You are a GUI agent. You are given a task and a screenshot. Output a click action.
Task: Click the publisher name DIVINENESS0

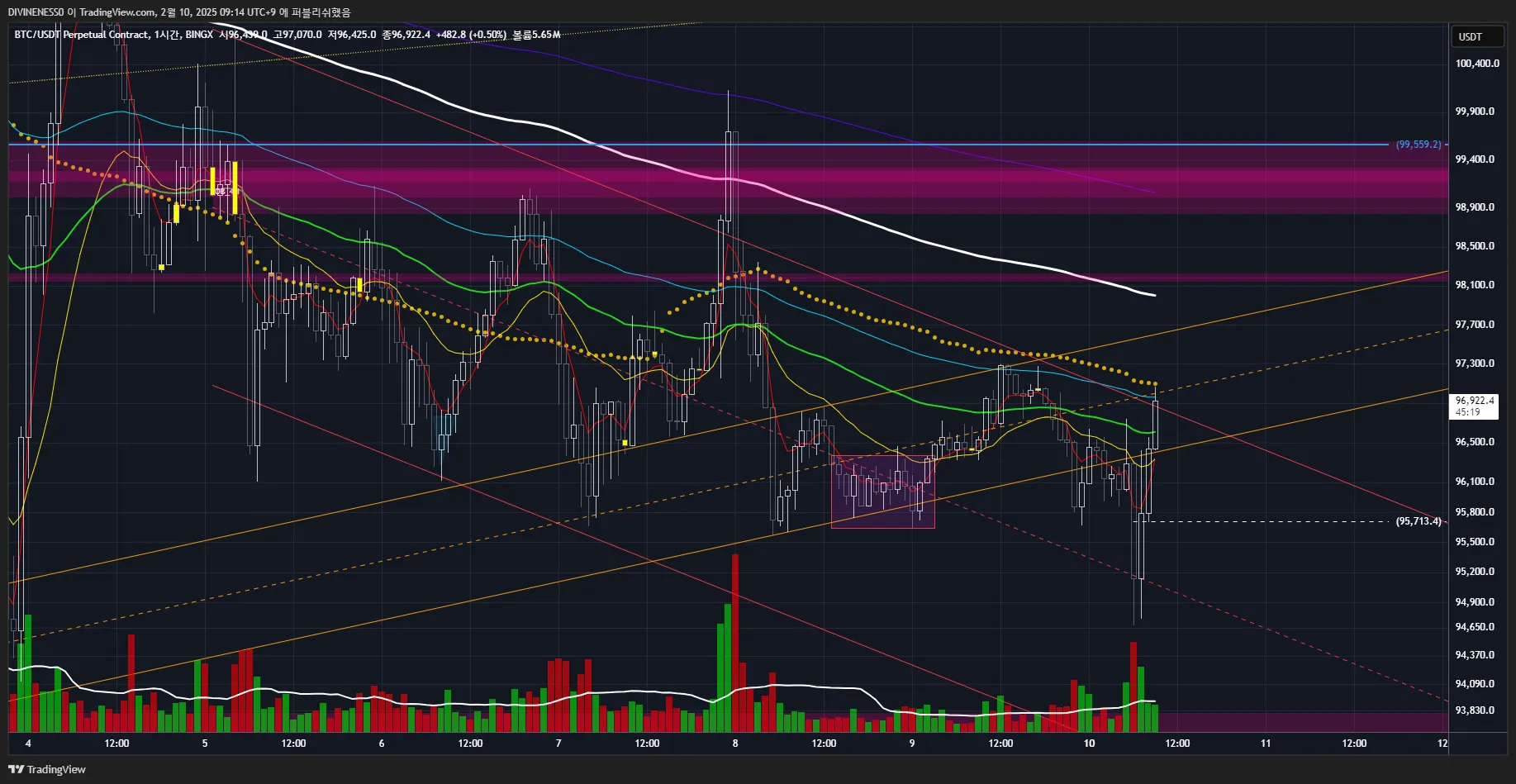pos(36,12)
